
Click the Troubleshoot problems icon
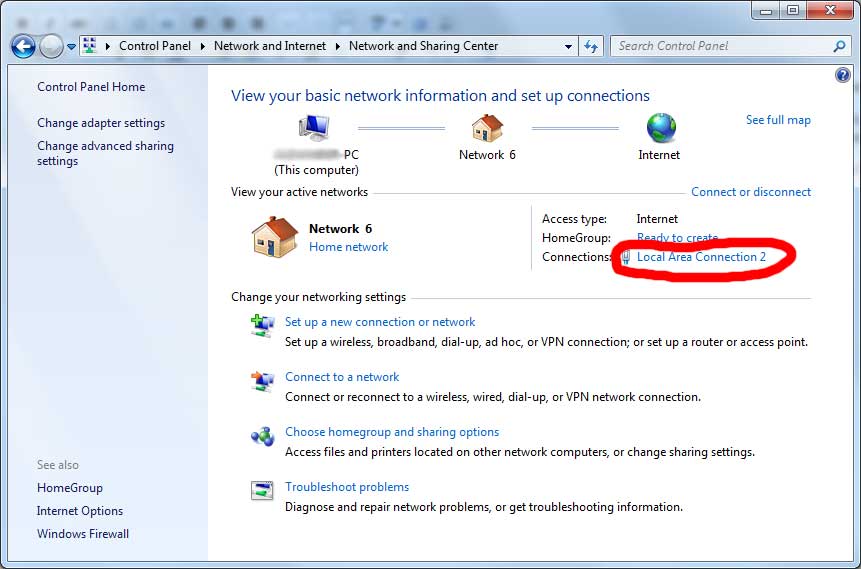(262, 490)
